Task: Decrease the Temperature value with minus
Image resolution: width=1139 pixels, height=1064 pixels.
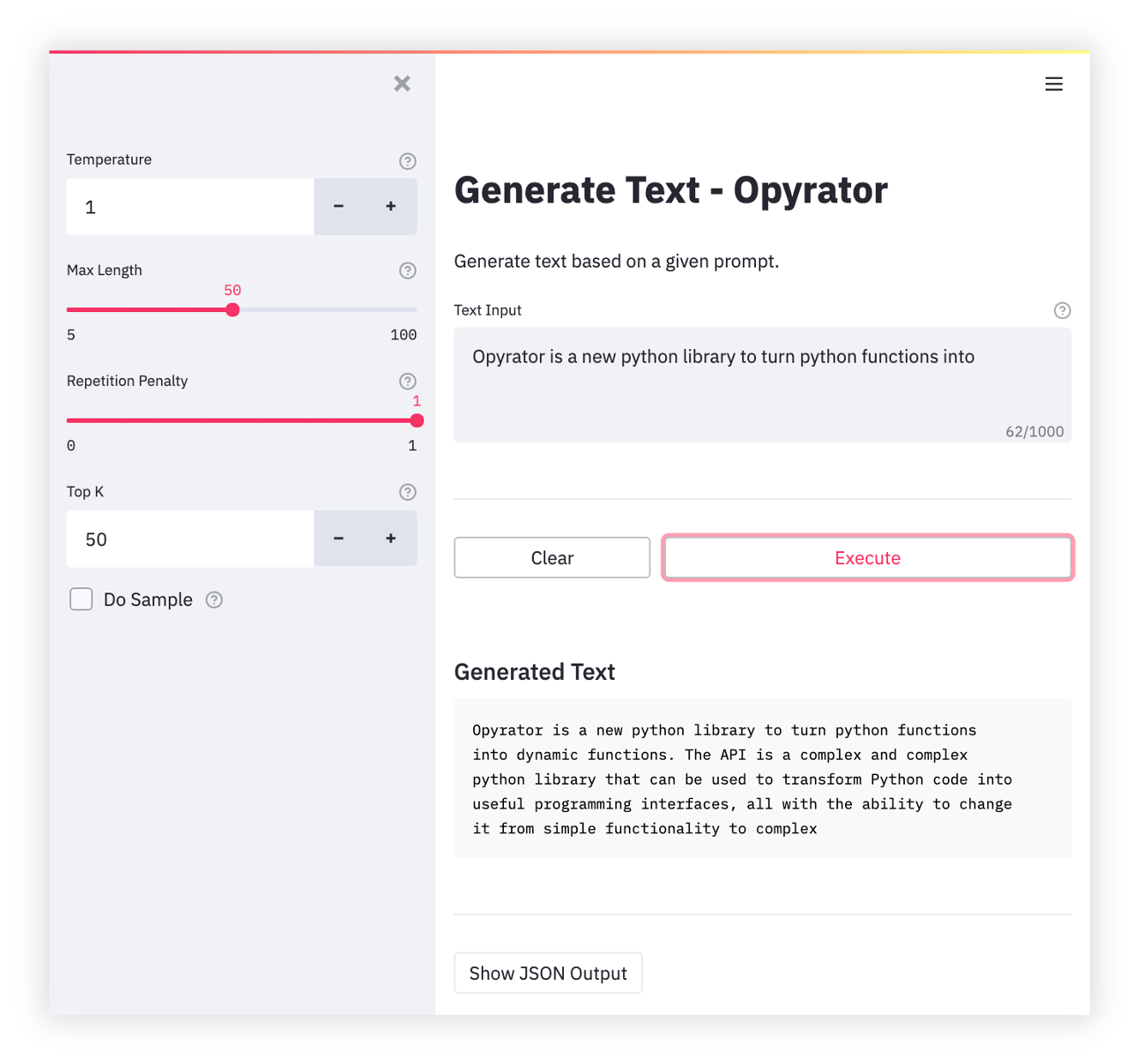Action: (x=339, y=207)
